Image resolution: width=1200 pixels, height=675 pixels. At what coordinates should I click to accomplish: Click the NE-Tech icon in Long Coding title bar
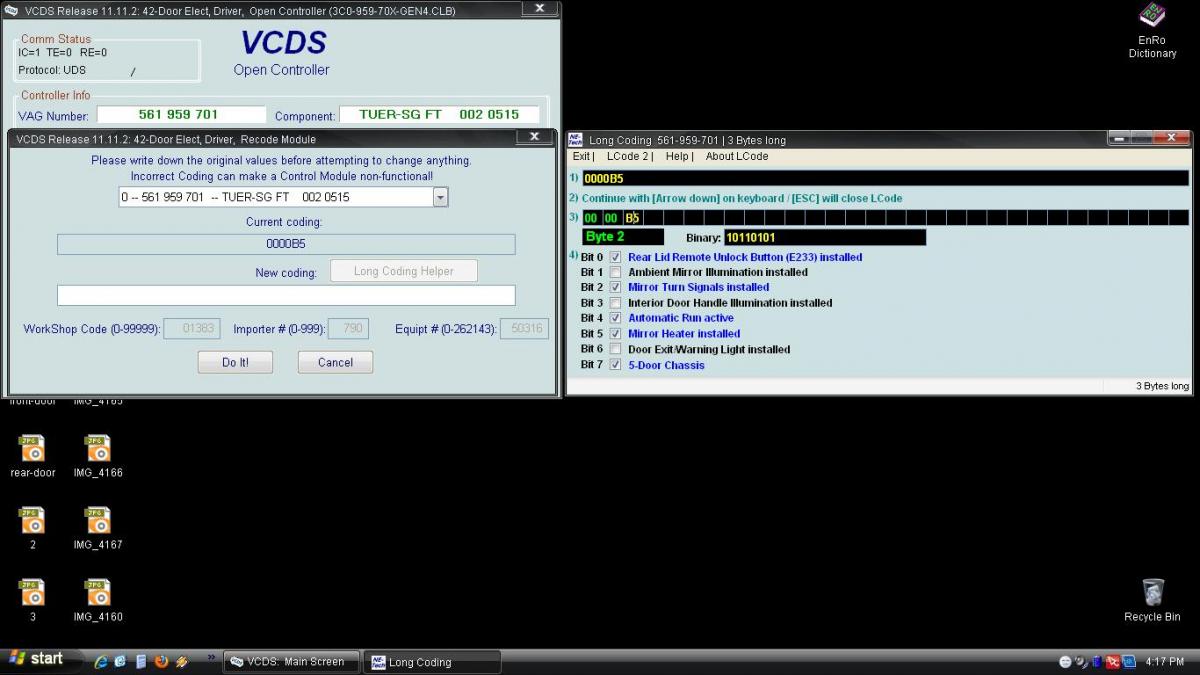pyautogui.click(x=575, y=139)
